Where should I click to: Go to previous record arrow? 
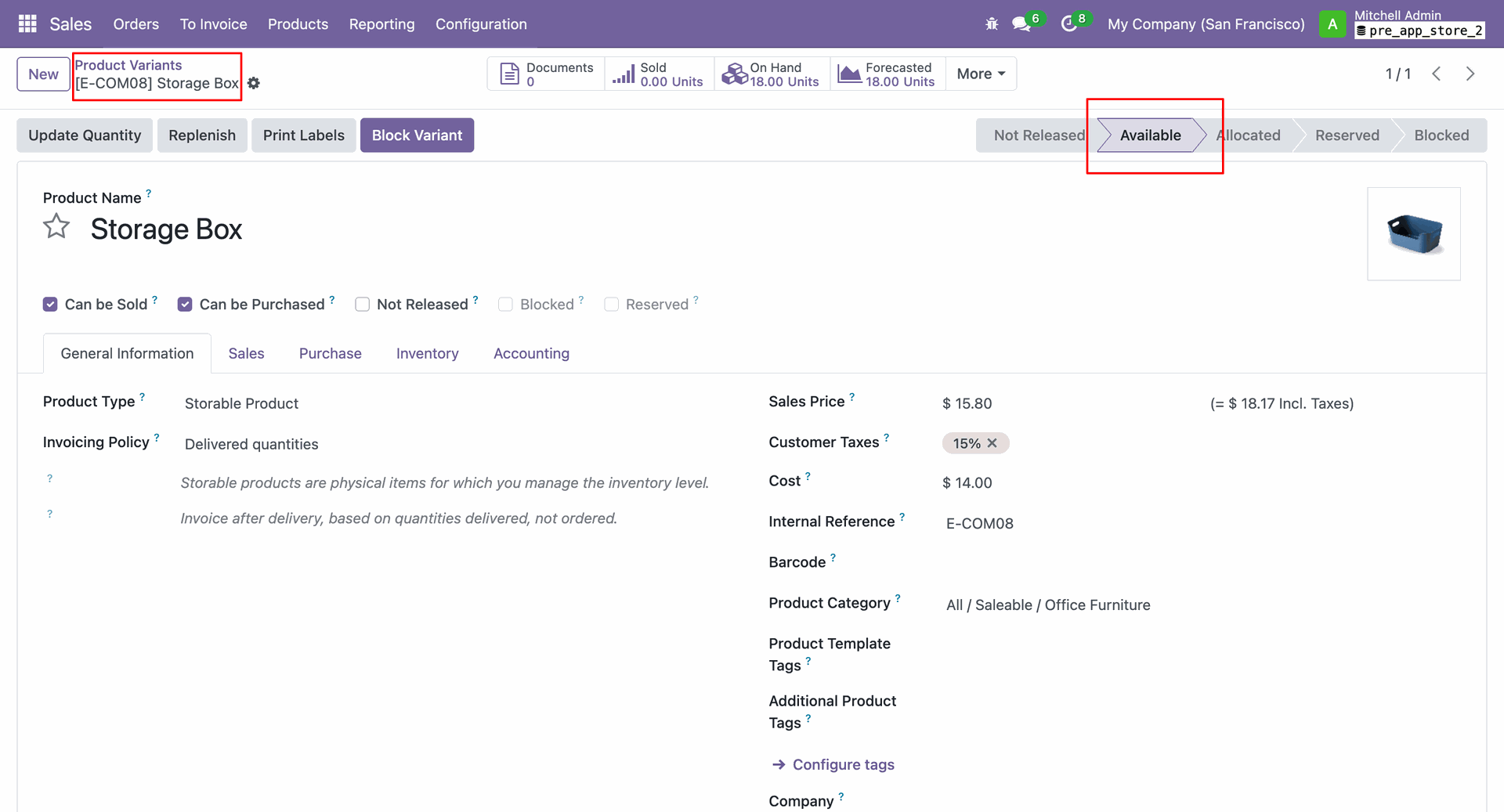tap(1437, 74)
